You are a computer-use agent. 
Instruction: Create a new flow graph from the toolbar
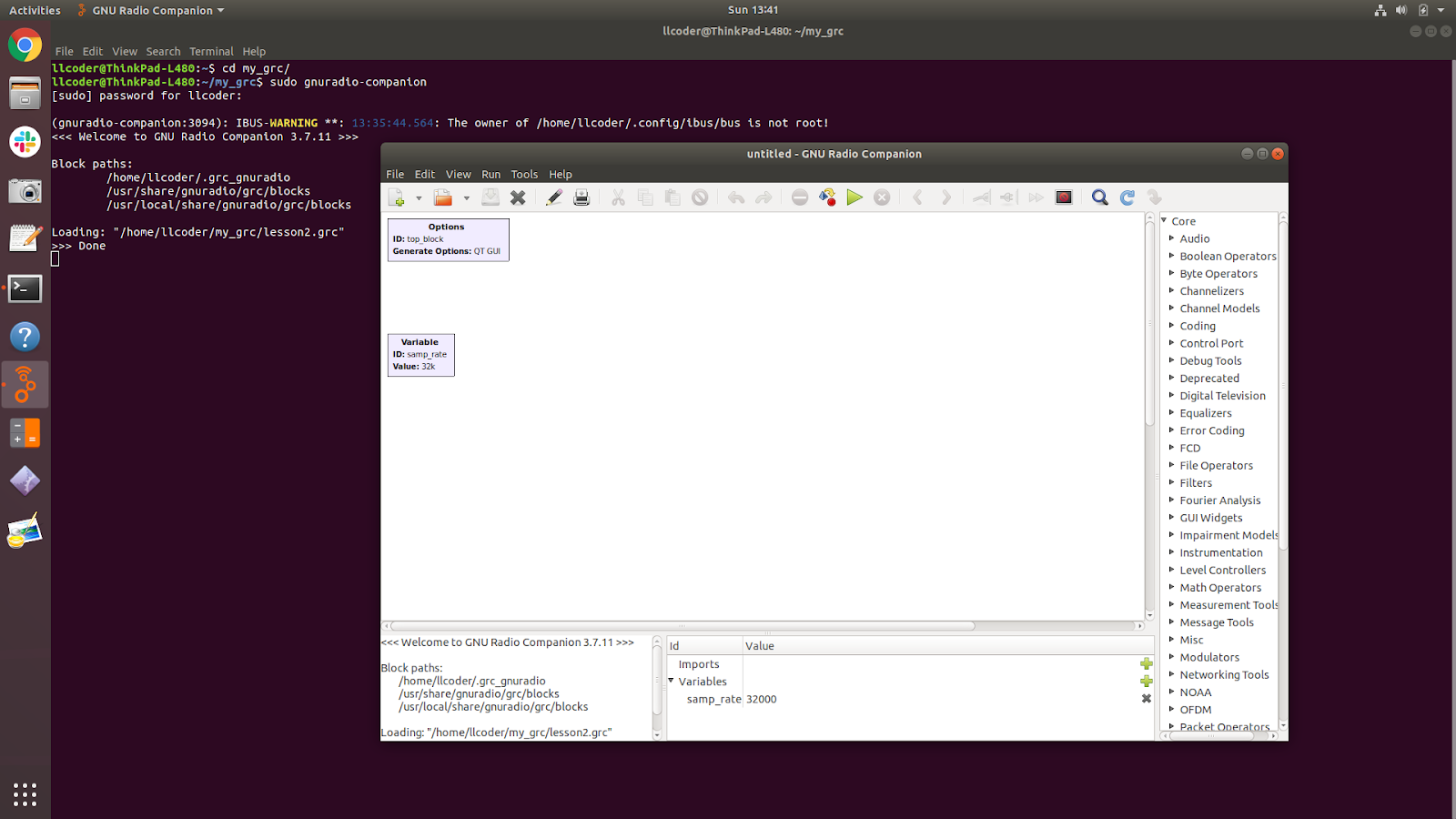coord(397,197)
